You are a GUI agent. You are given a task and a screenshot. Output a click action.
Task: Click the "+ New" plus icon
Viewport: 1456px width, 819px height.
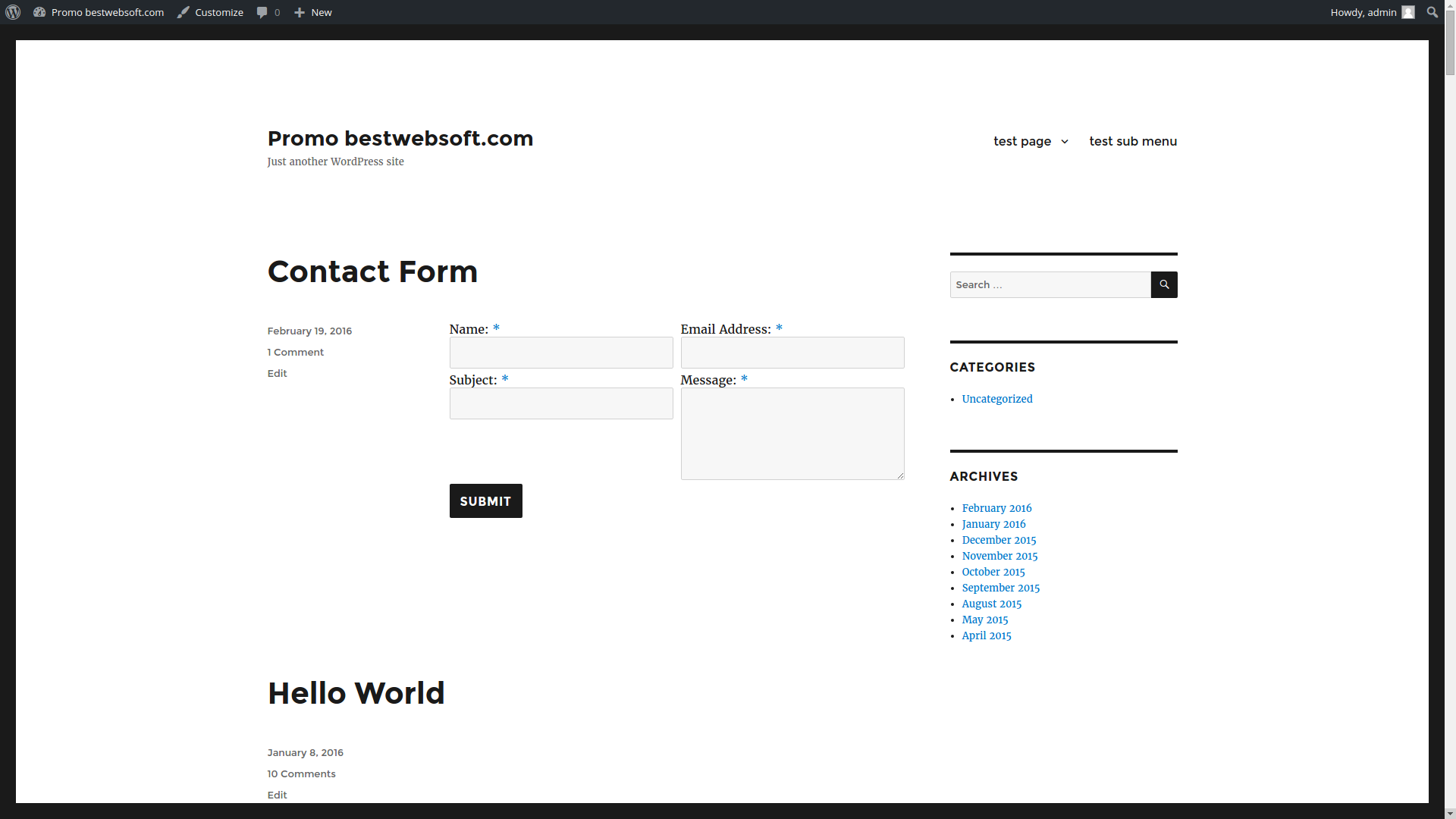[x=299, y=12]
